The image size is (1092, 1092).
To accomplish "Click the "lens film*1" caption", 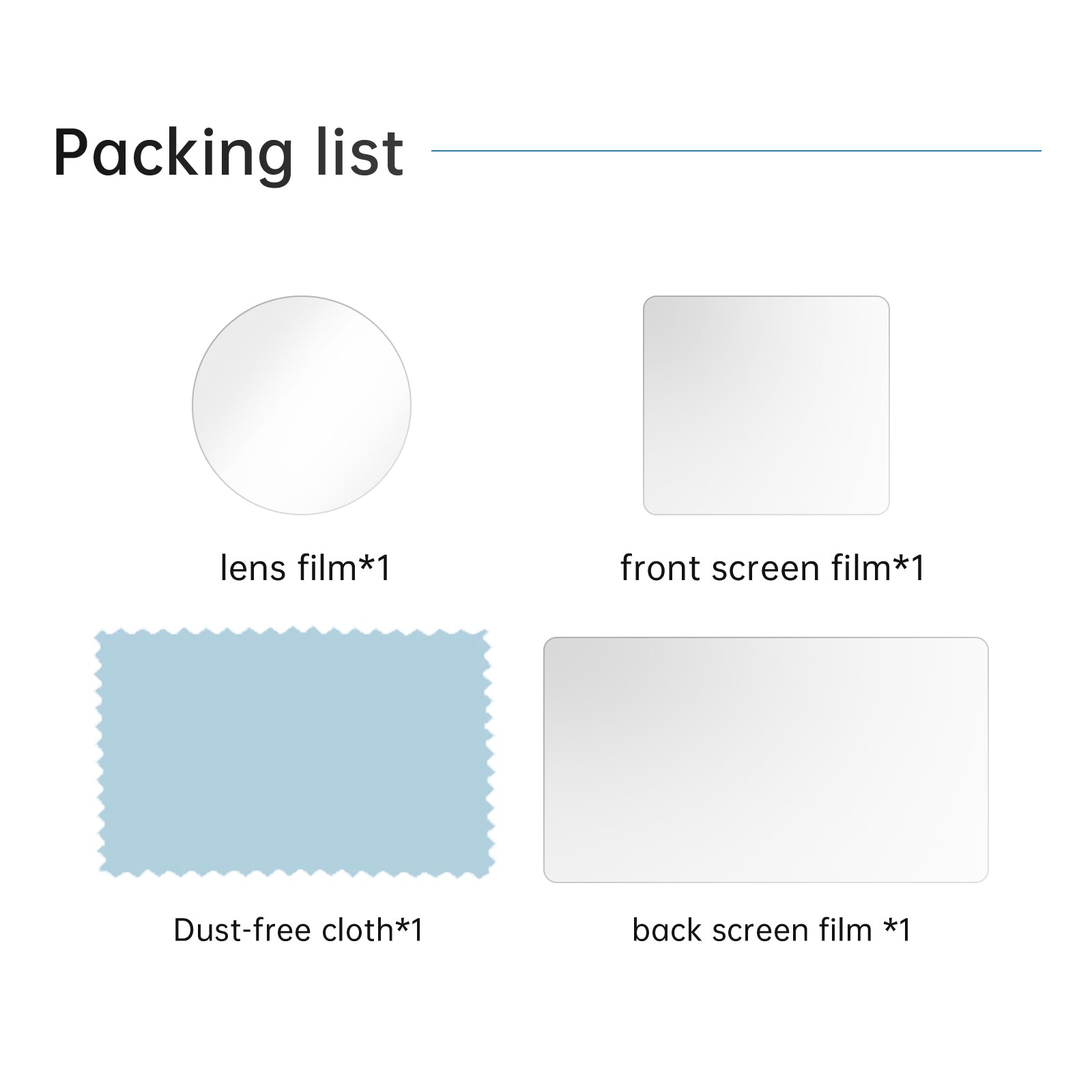I will (305, 568).
